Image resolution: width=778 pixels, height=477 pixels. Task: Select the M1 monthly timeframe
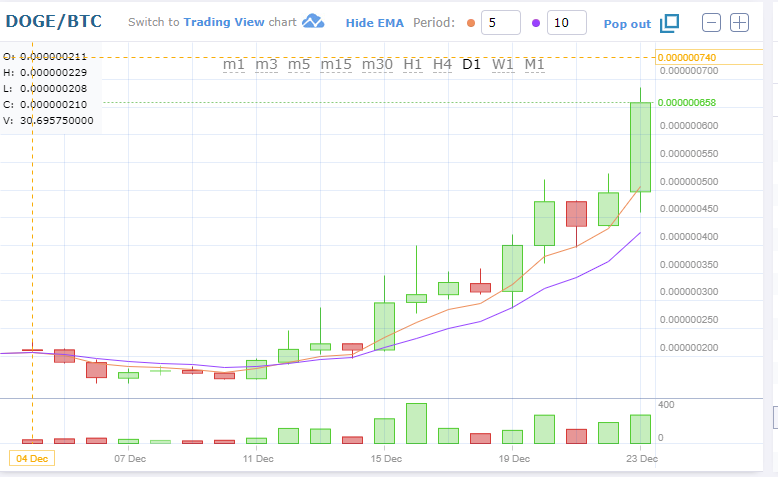tap(534, 65)
